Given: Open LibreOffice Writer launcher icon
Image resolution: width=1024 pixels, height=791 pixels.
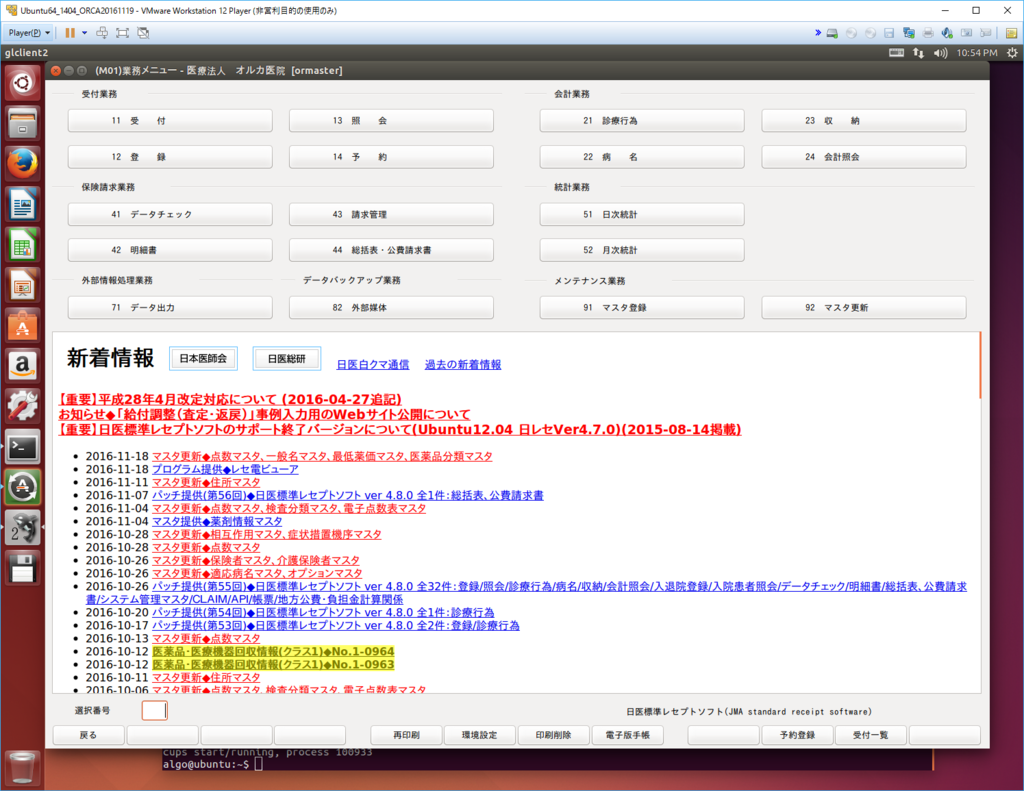Looking at the screenshot, I should click(x=22, y=204).
